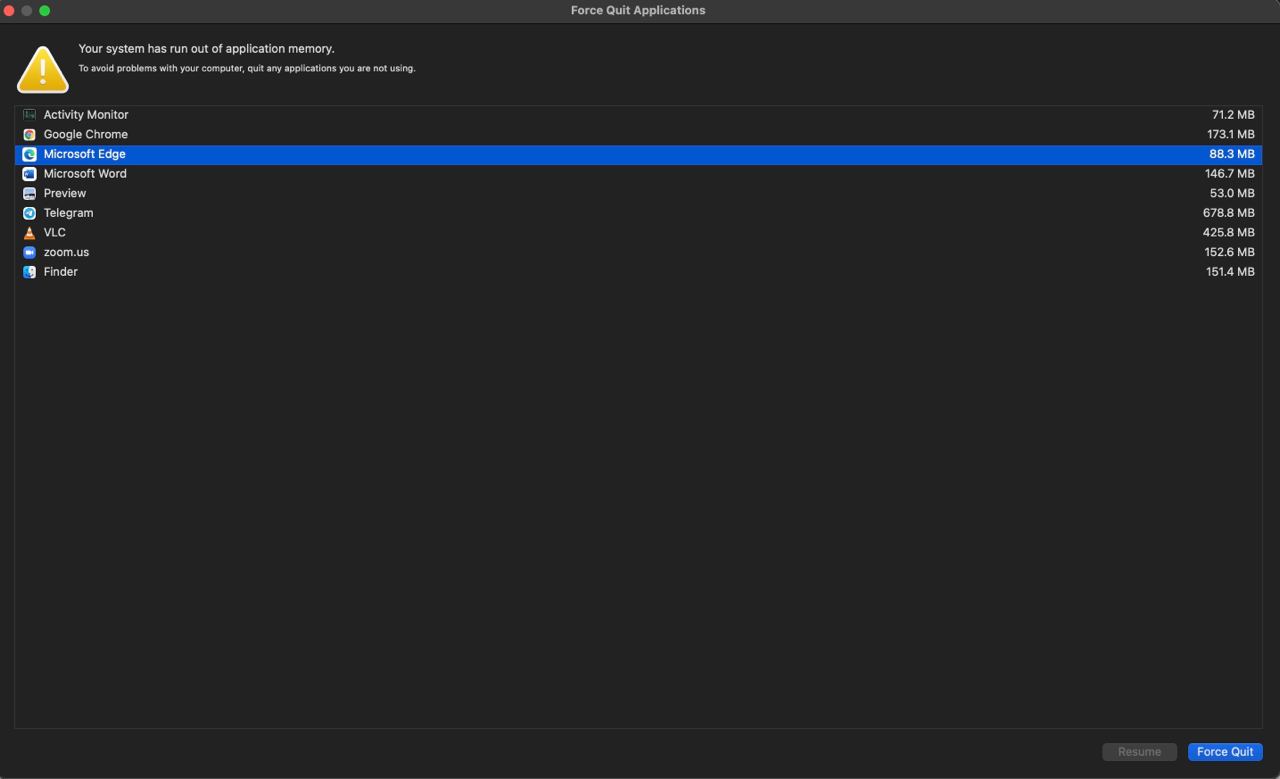Click the 425.8 MB memory value
1280x779 pixels.
[x=1229, y=232]
